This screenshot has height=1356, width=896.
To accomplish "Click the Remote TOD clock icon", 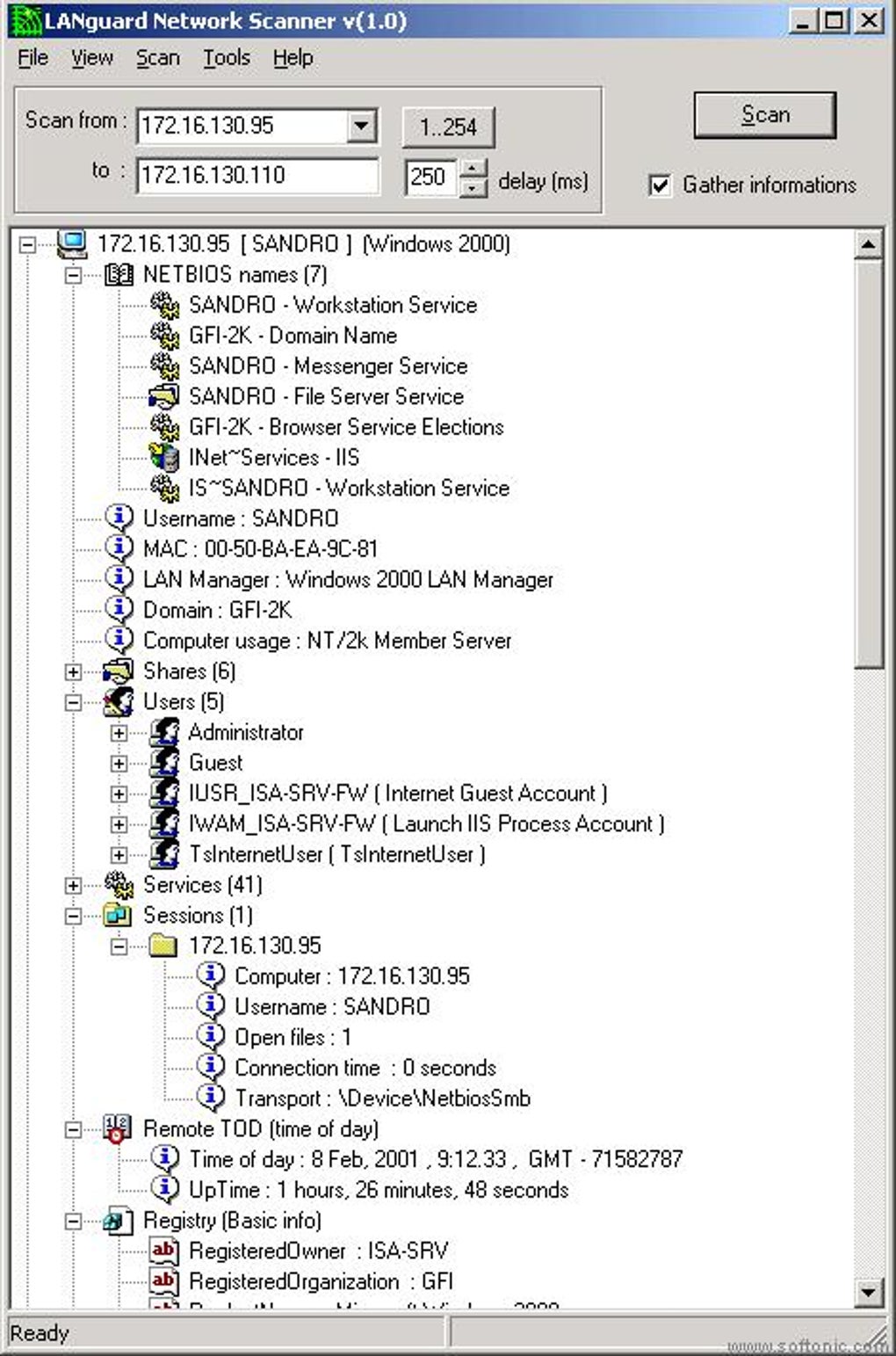I will tap(119, 1128).
